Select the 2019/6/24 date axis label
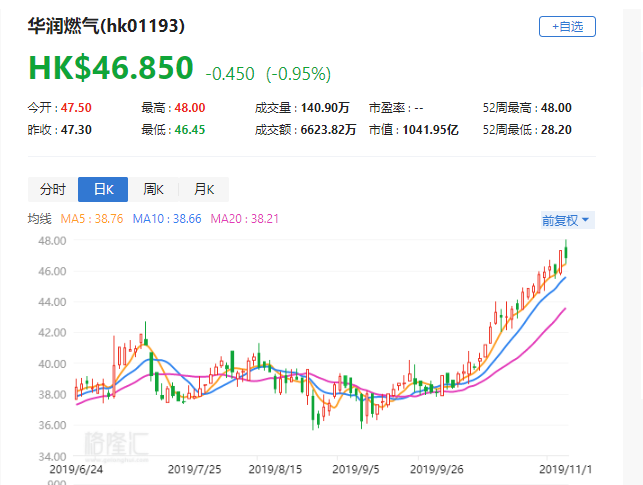Screen dimensions: 643x485 [x=75, y=467]
